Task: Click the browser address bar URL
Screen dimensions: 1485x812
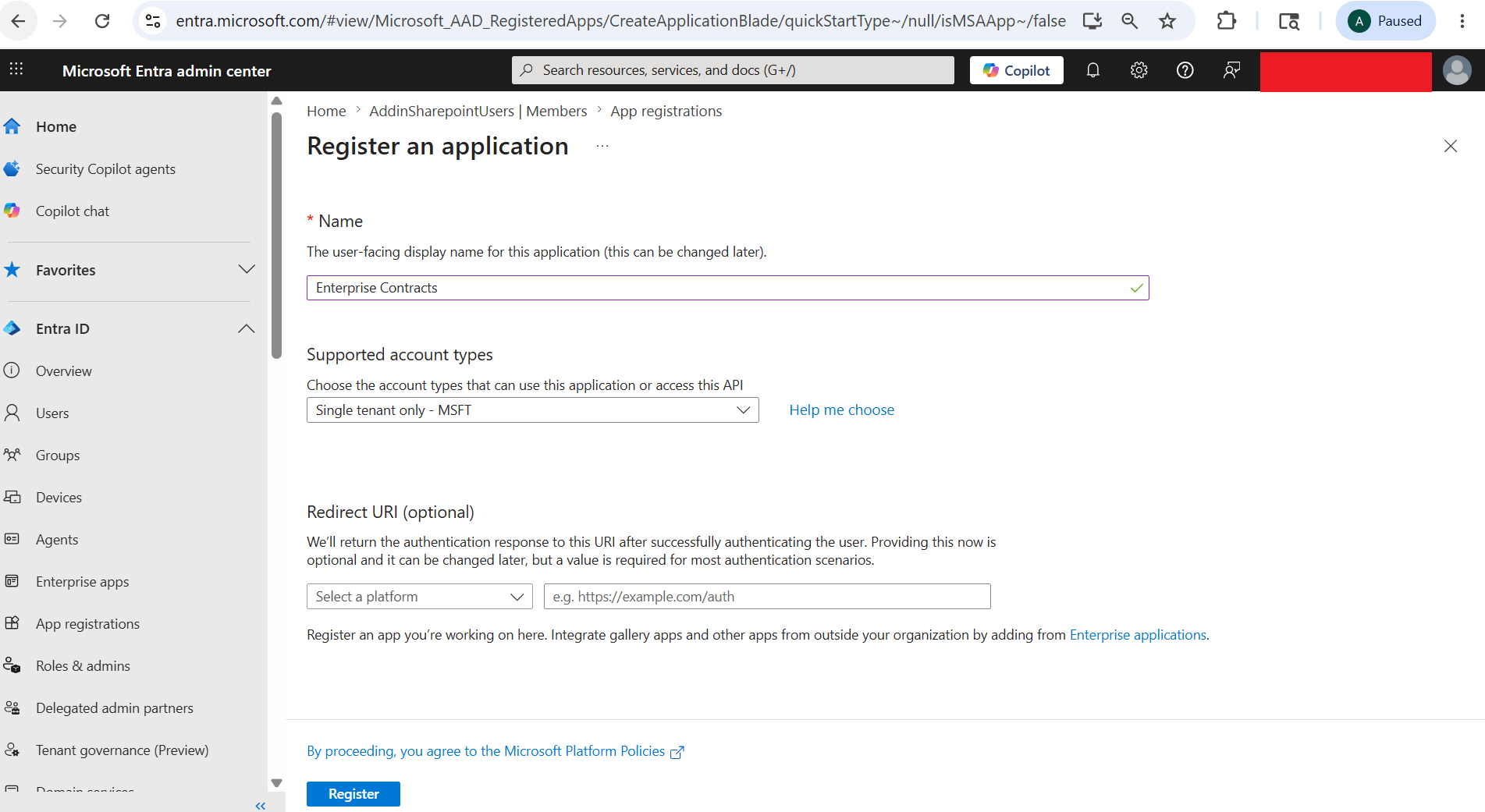Action: (621, 21)
